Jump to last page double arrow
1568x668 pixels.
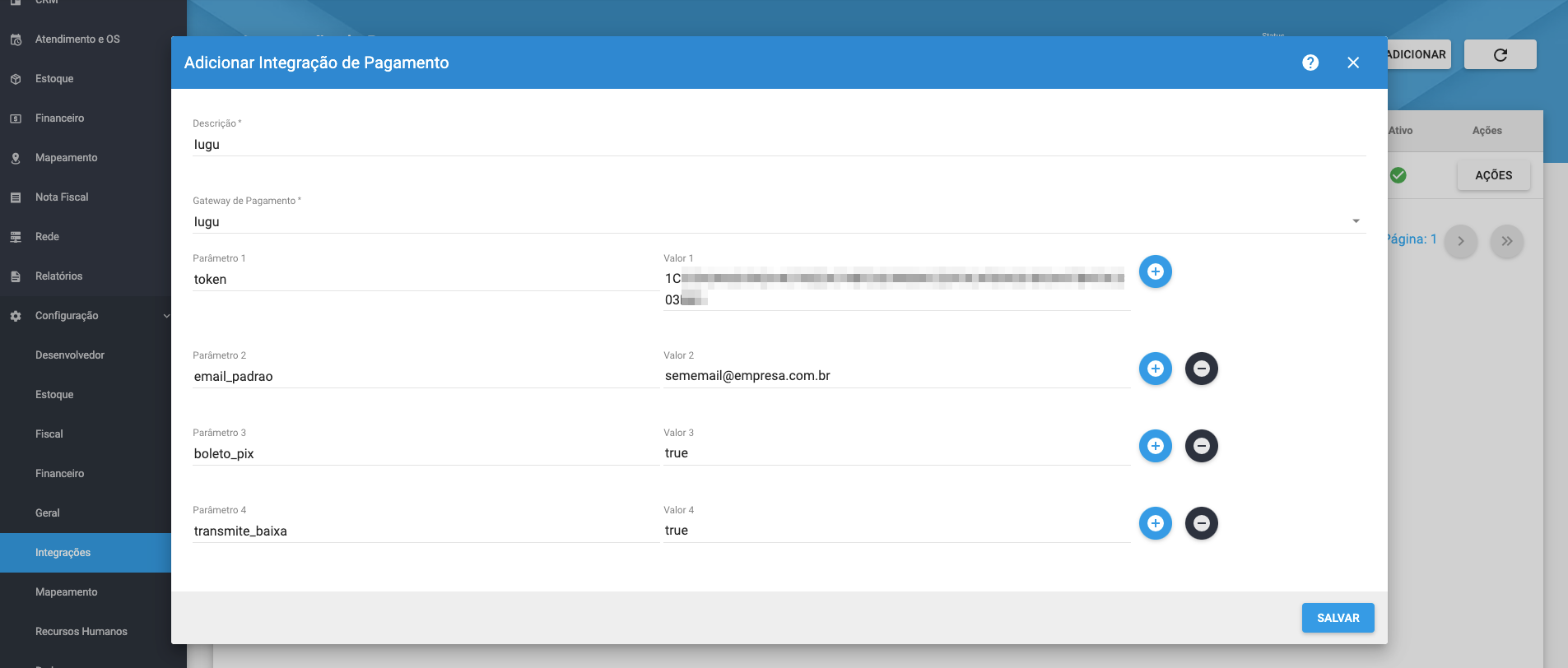pyautogui.click(x=1507, y=241)
